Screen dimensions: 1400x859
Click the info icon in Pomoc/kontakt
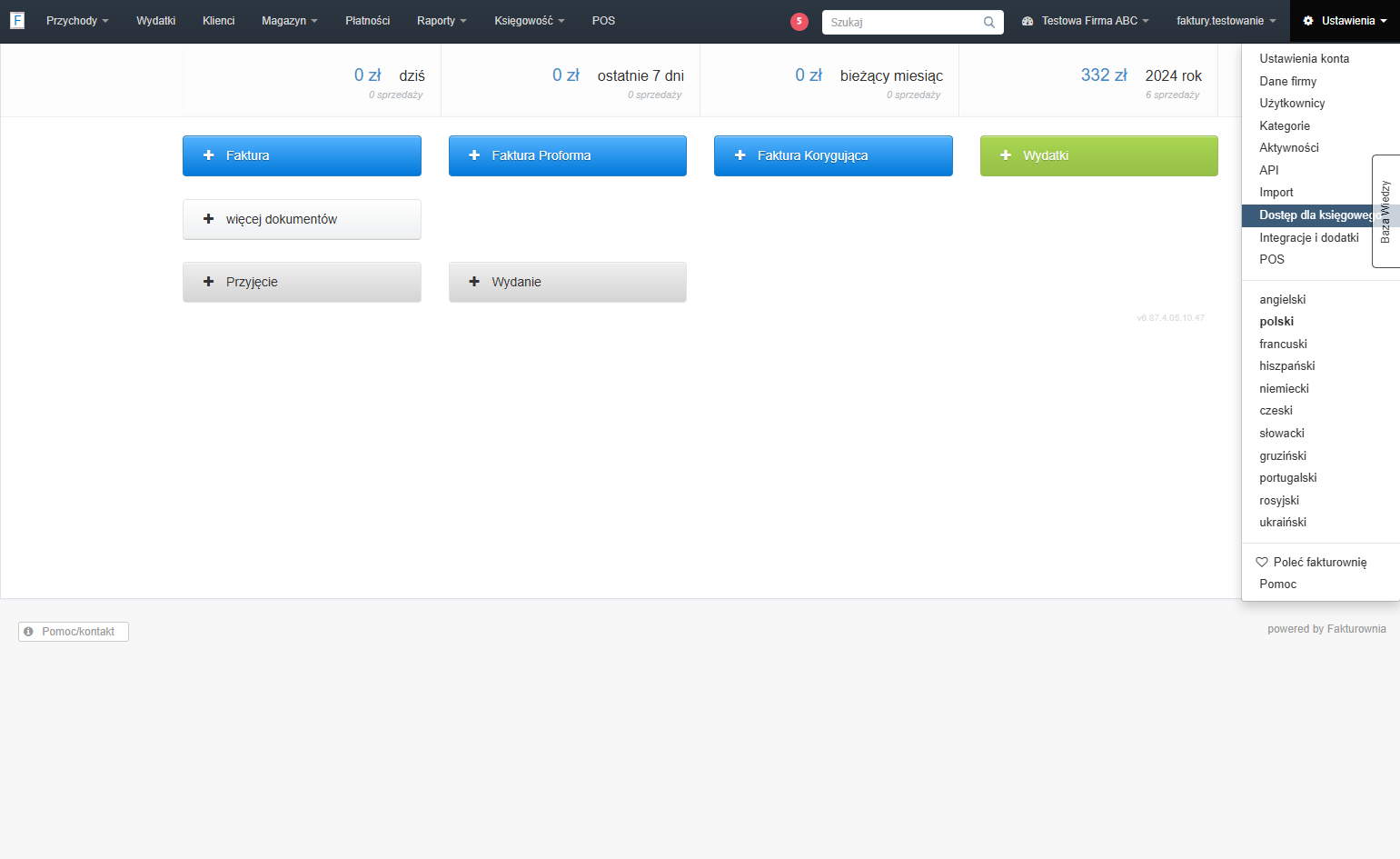pyautogui.click(x=28, y=632)
